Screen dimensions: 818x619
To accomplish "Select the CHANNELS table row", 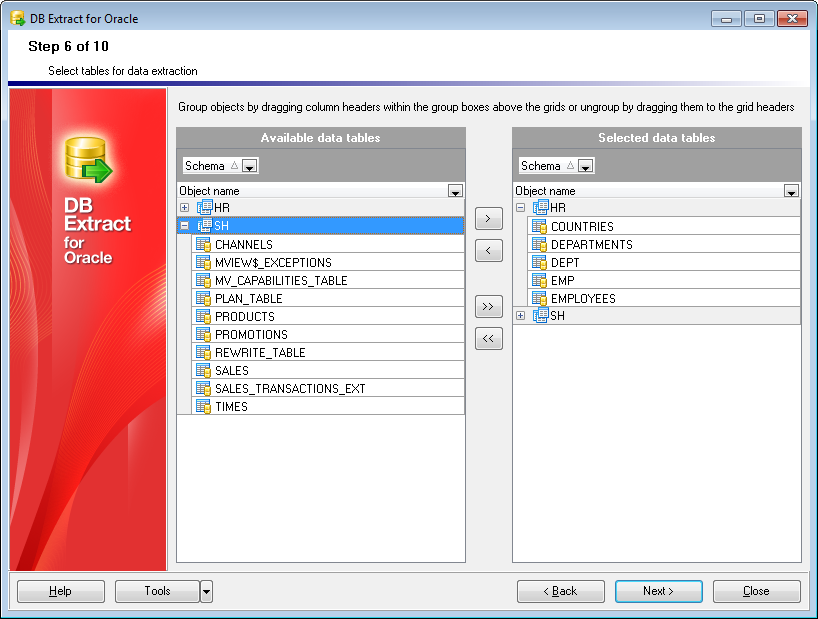I will 328,244.
